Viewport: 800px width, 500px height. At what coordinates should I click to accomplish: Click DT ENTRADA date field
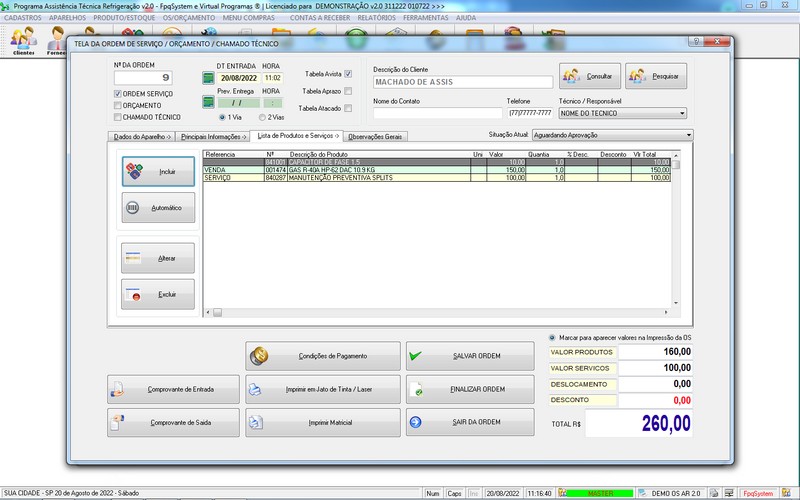click(239, 78)
